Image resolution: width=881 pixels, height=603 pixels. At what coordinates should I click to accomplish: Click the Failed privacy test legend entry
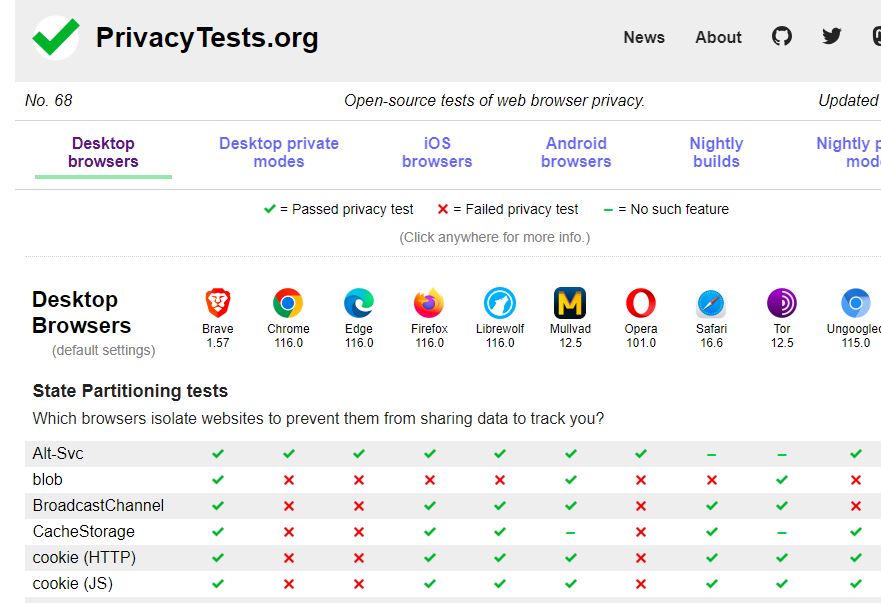tap(508, 209)
